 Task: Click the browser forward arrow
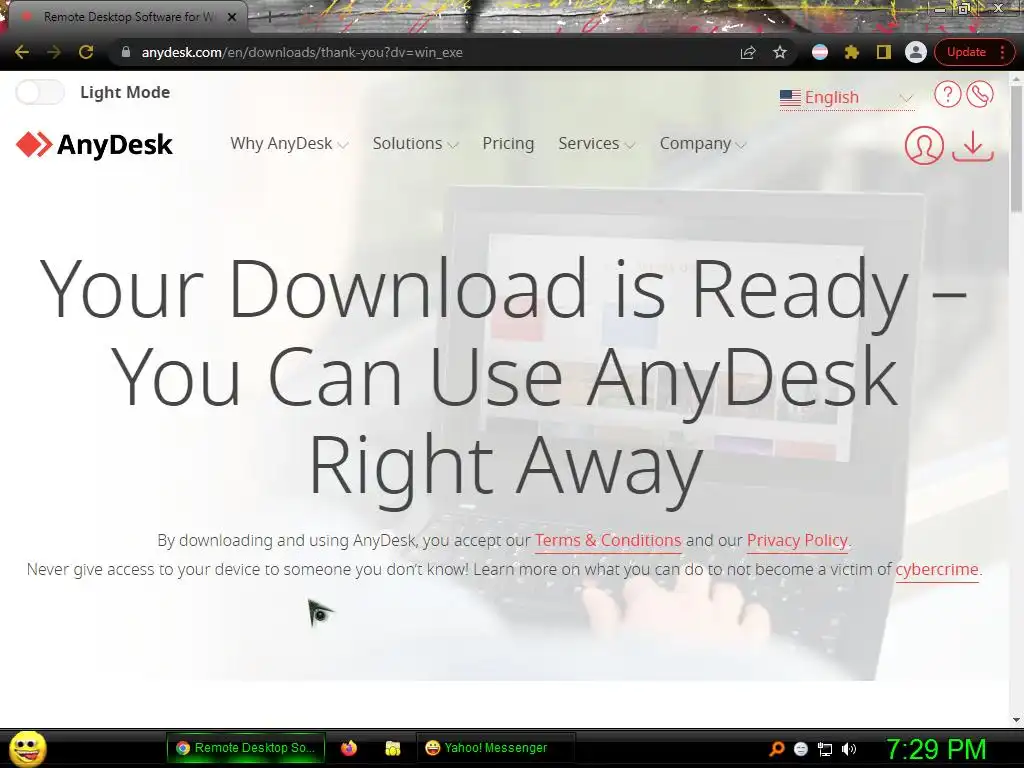[x=54, y=52]
